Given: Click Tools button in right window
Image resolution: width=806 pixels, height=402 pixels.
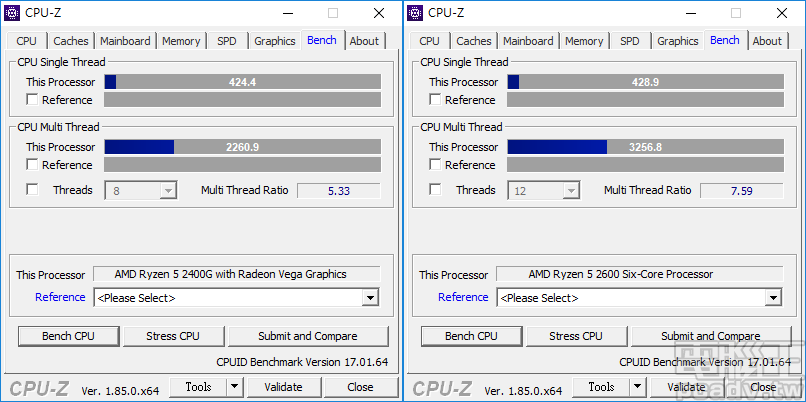Looking at the screenshot, I should 601,387.
